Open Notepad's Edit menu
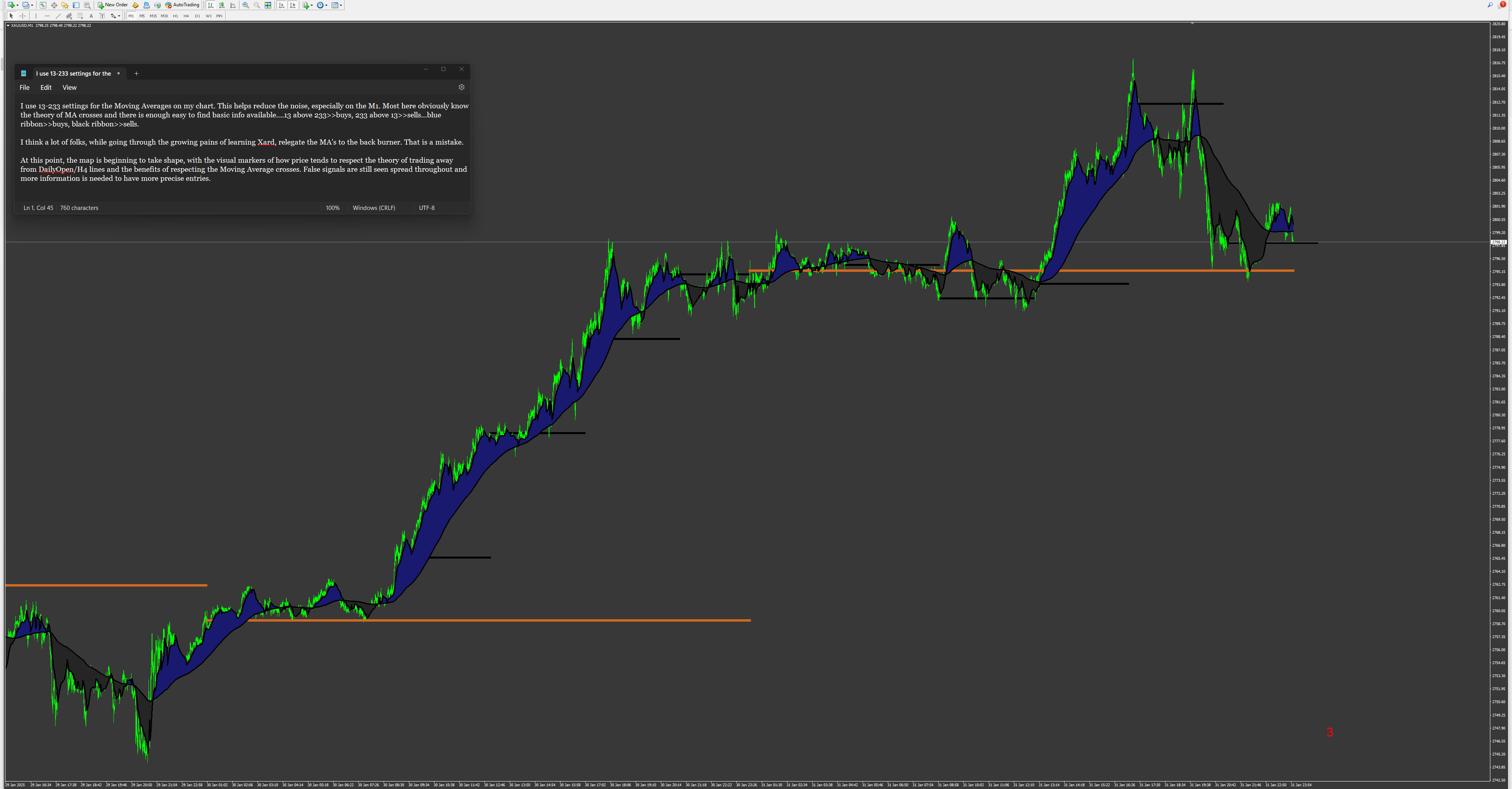The height and width of the screenshot is (789, 1512). (46, 87)
